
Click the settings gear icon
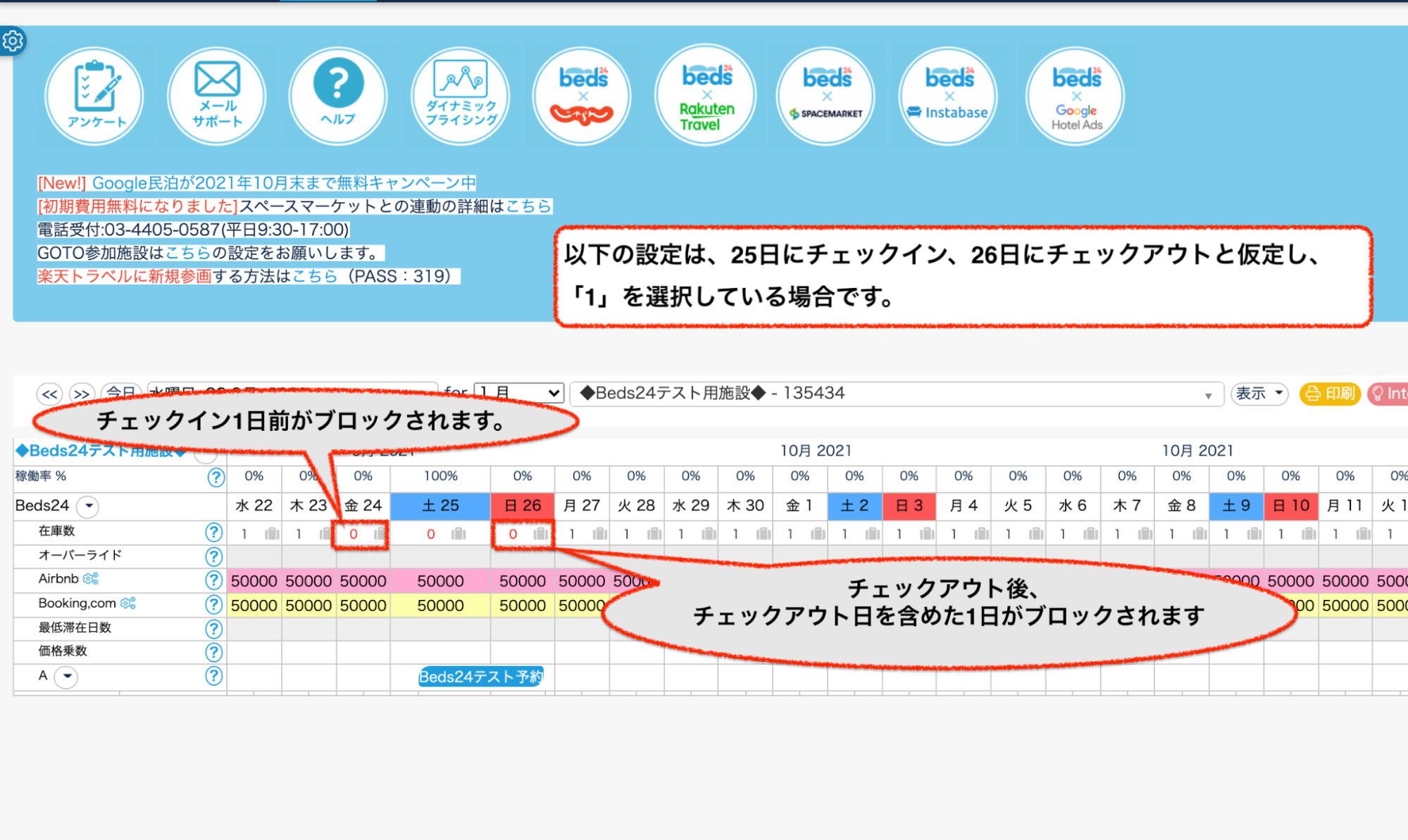13,41
